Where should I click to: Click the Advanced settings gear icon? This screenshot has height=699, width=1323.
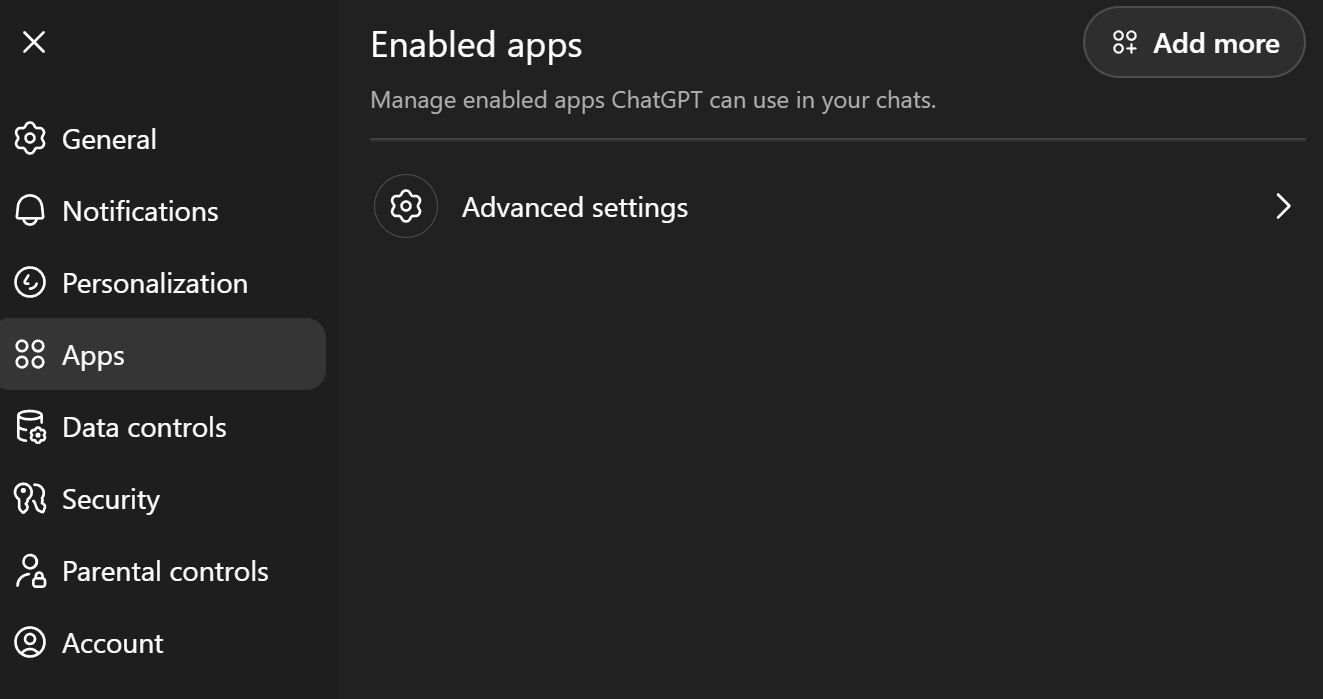pos(405,206)
